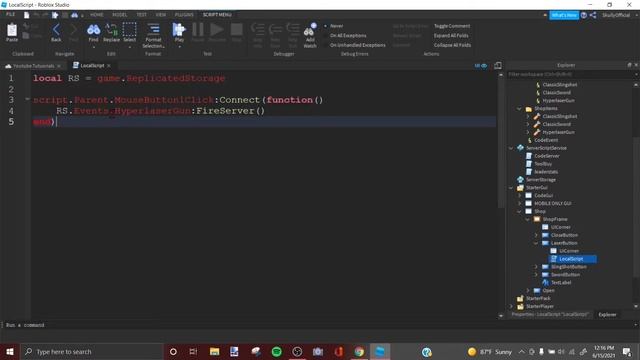Click the Spotify icon in taskbar
640x360 pixels.
276,352
